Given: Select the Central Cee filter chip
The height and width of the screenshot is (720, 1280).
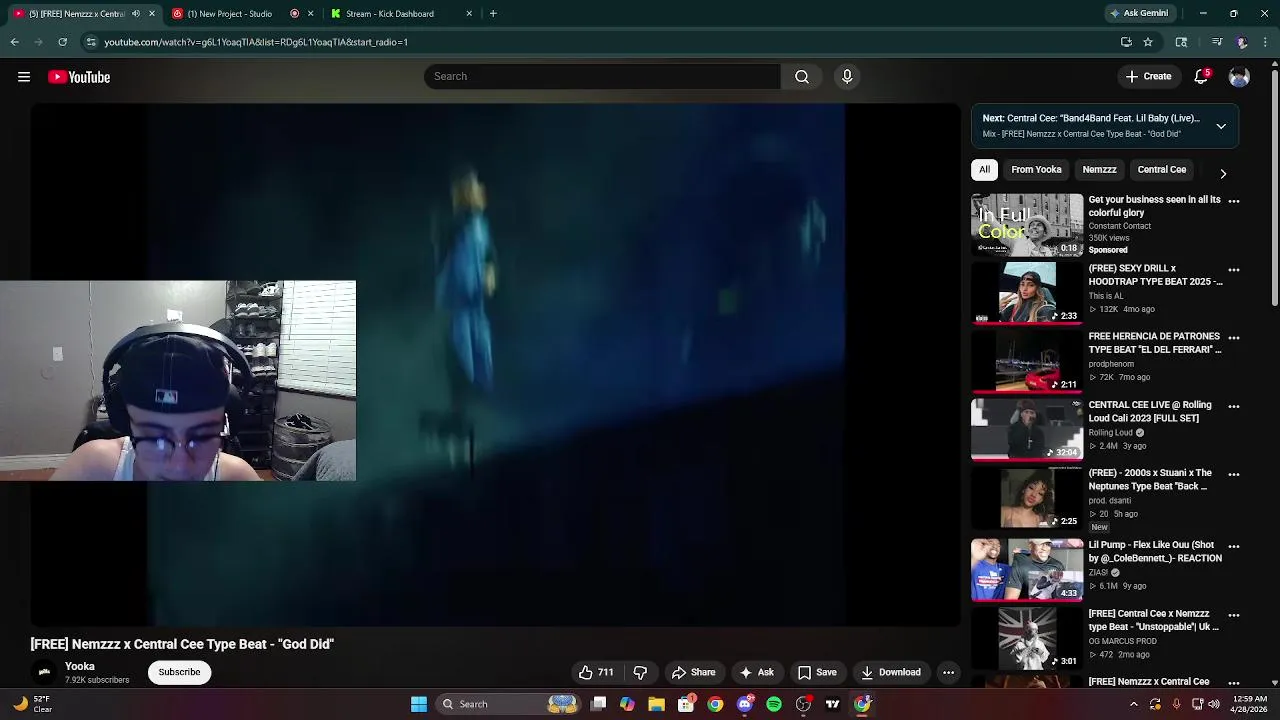Looking at the screenshot, I should (1161, 170).
